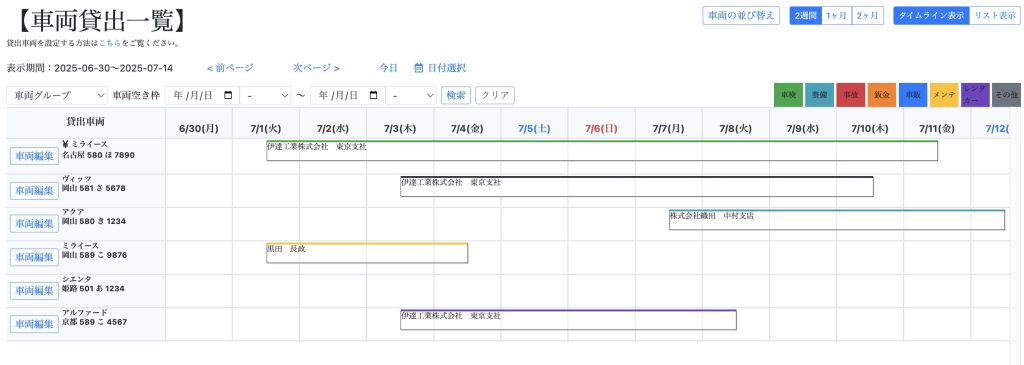Switch range to 1ヶ月
This screenshot has height=365, width=1024.
point(836,16)
